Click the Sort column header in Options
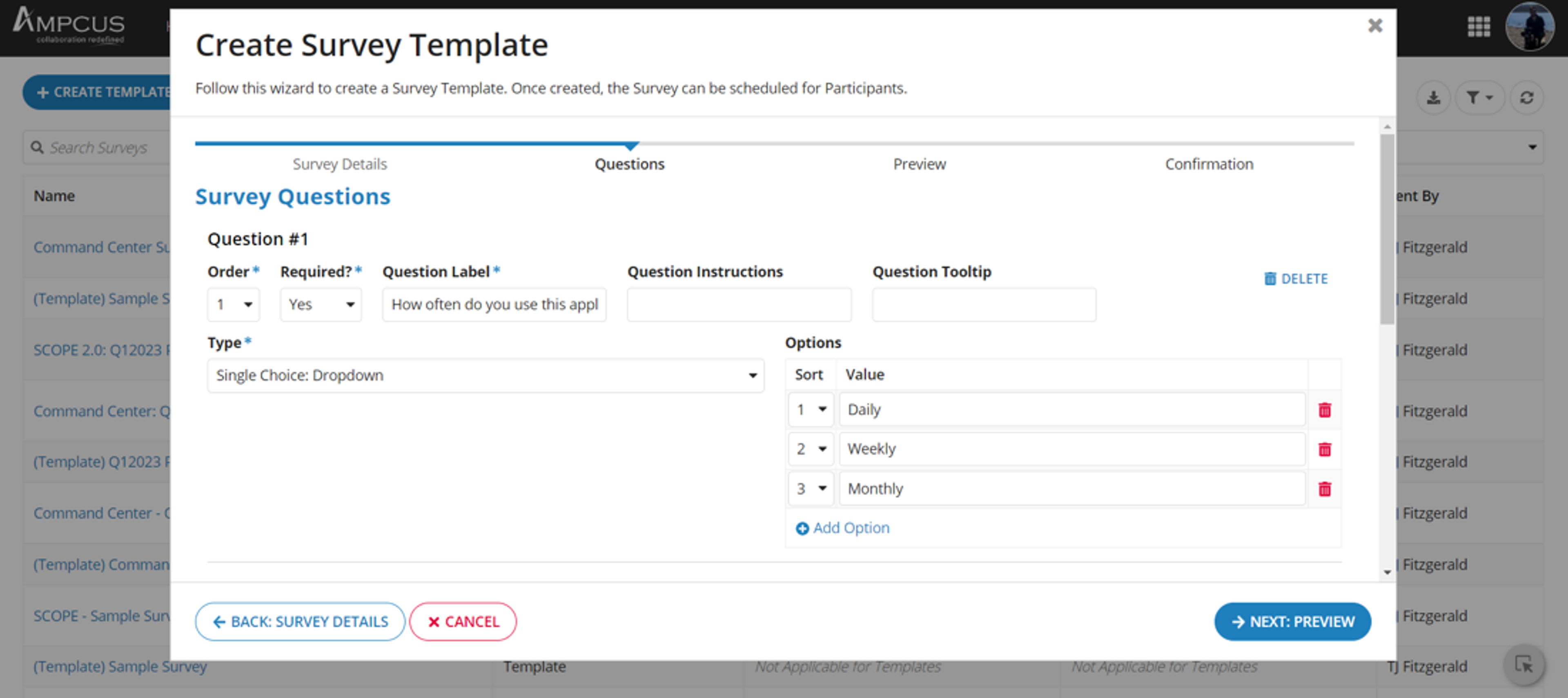The image size is (1568, 698). point(808,375)
